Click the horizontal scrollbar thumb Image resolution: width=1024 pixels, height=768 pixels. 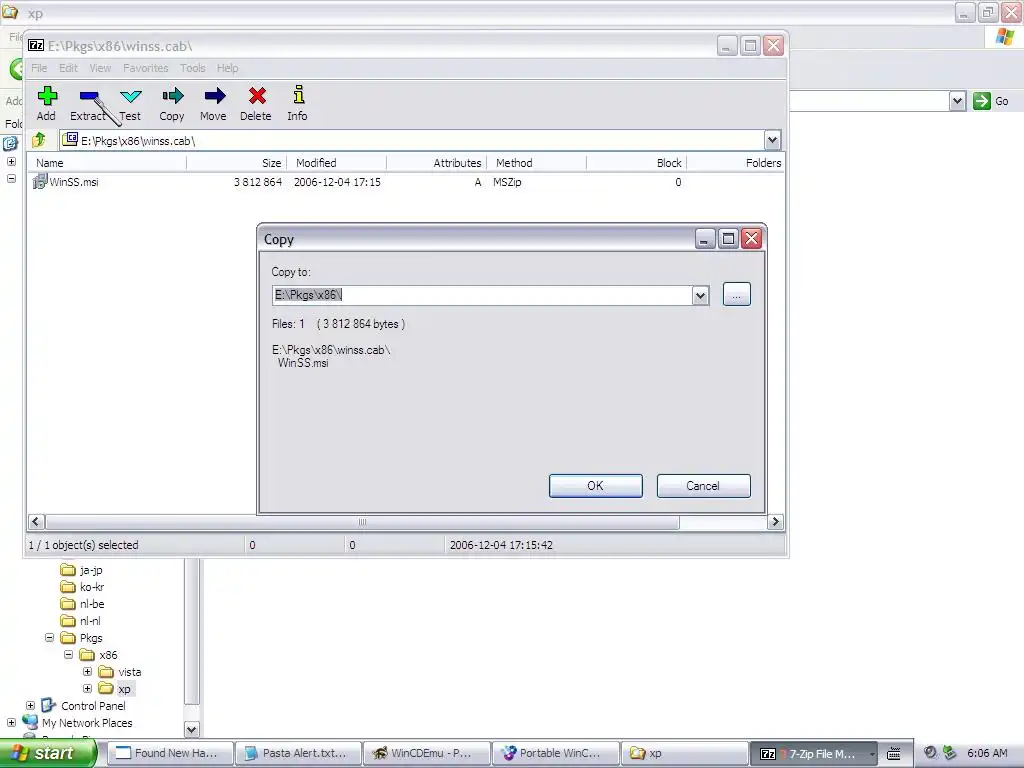click(x=362, y=522)
